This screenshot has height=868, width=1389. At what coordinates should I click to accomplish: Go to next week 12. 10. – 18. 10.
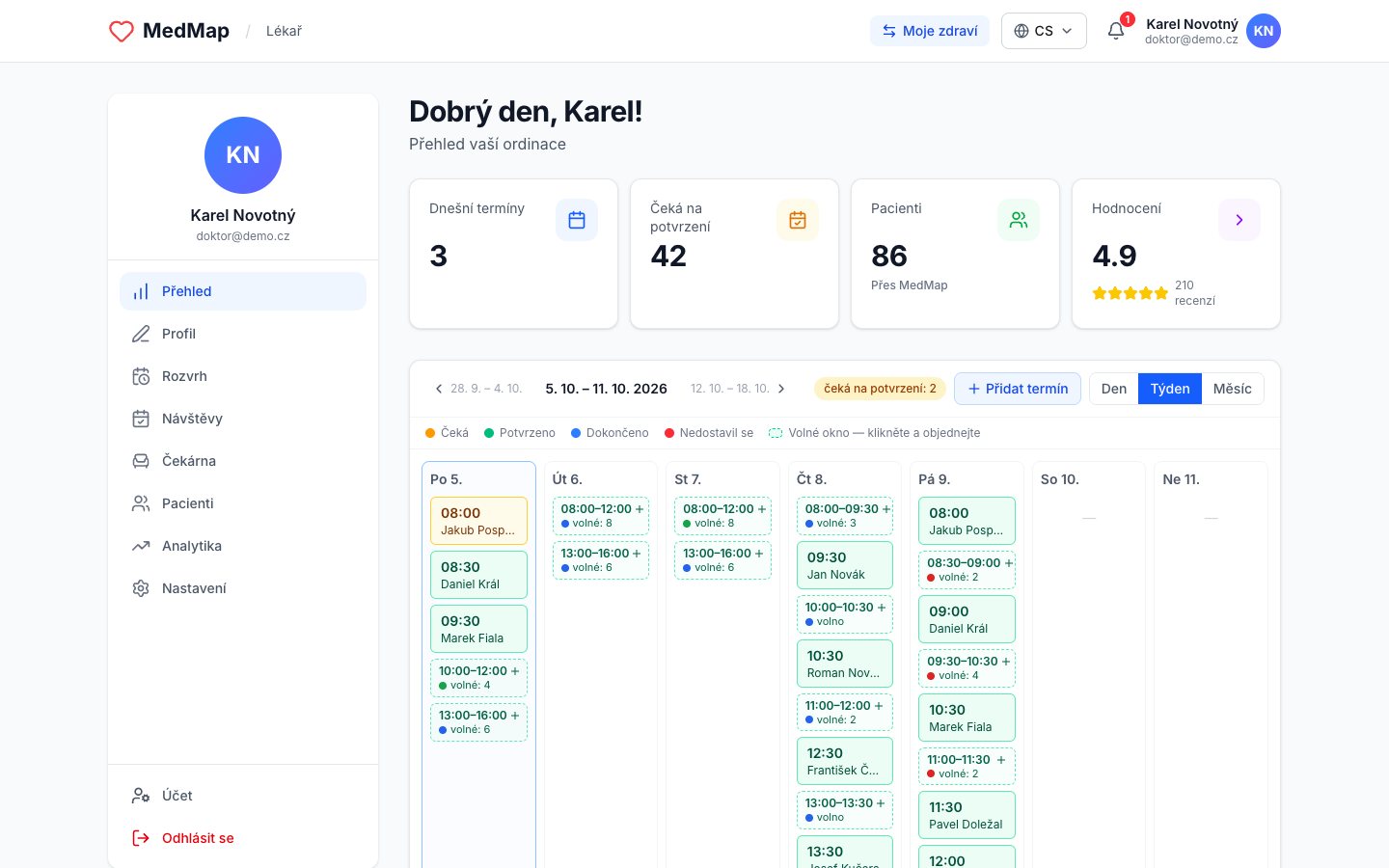pos(738,389)
